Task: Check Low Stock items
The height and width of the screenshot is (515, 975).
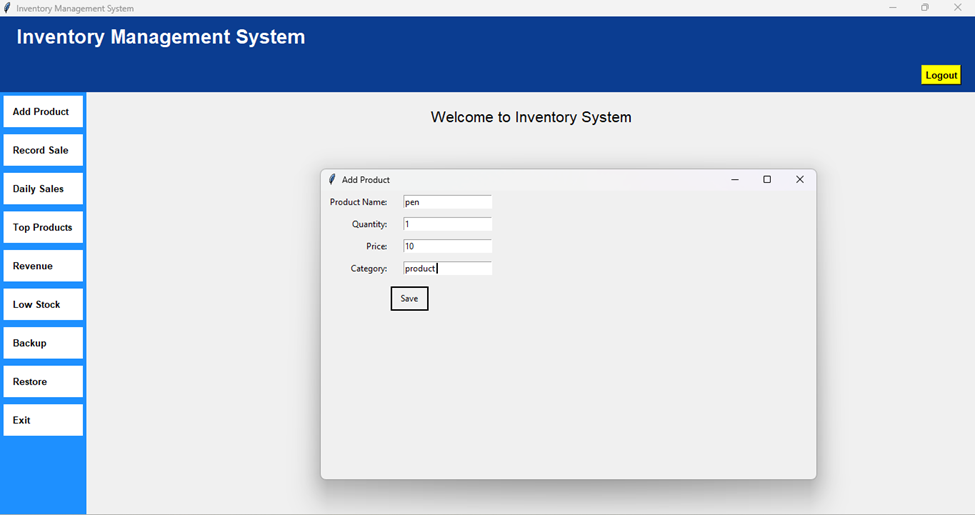Action: (x=43, y=305)
